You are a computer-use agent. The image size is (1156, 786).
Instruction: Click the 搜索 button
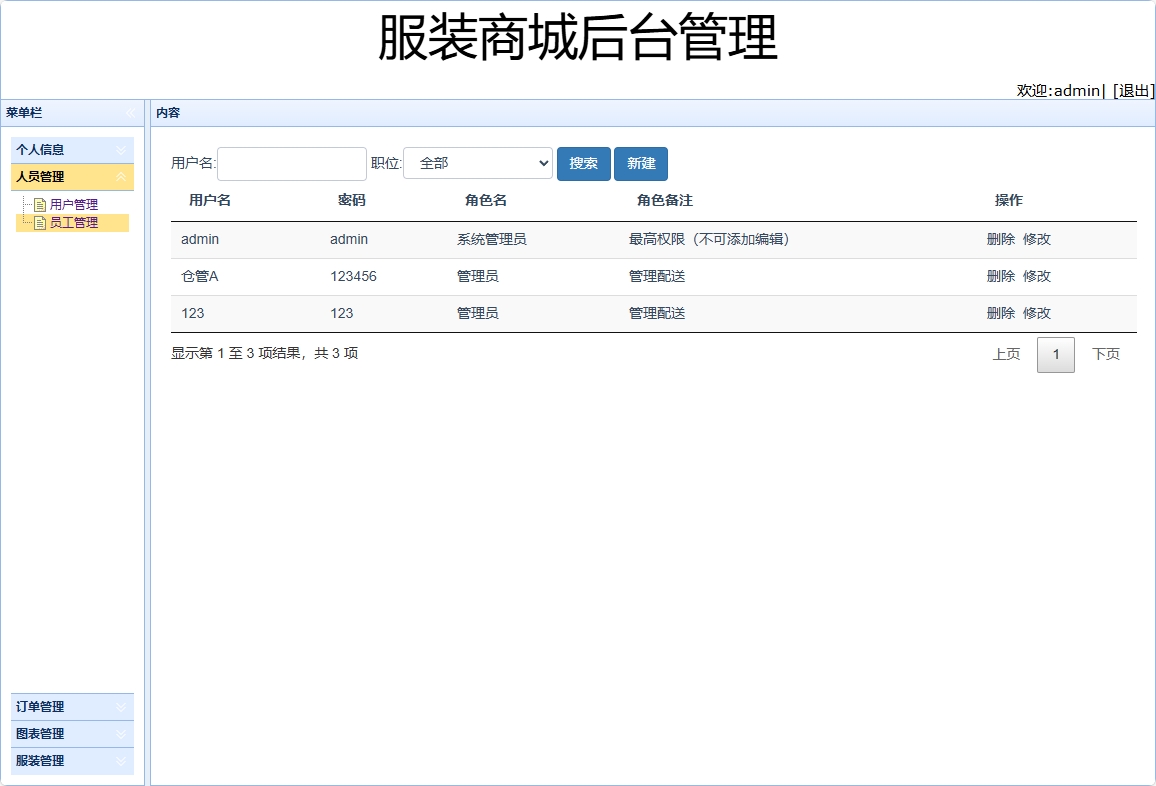(583, 163)
